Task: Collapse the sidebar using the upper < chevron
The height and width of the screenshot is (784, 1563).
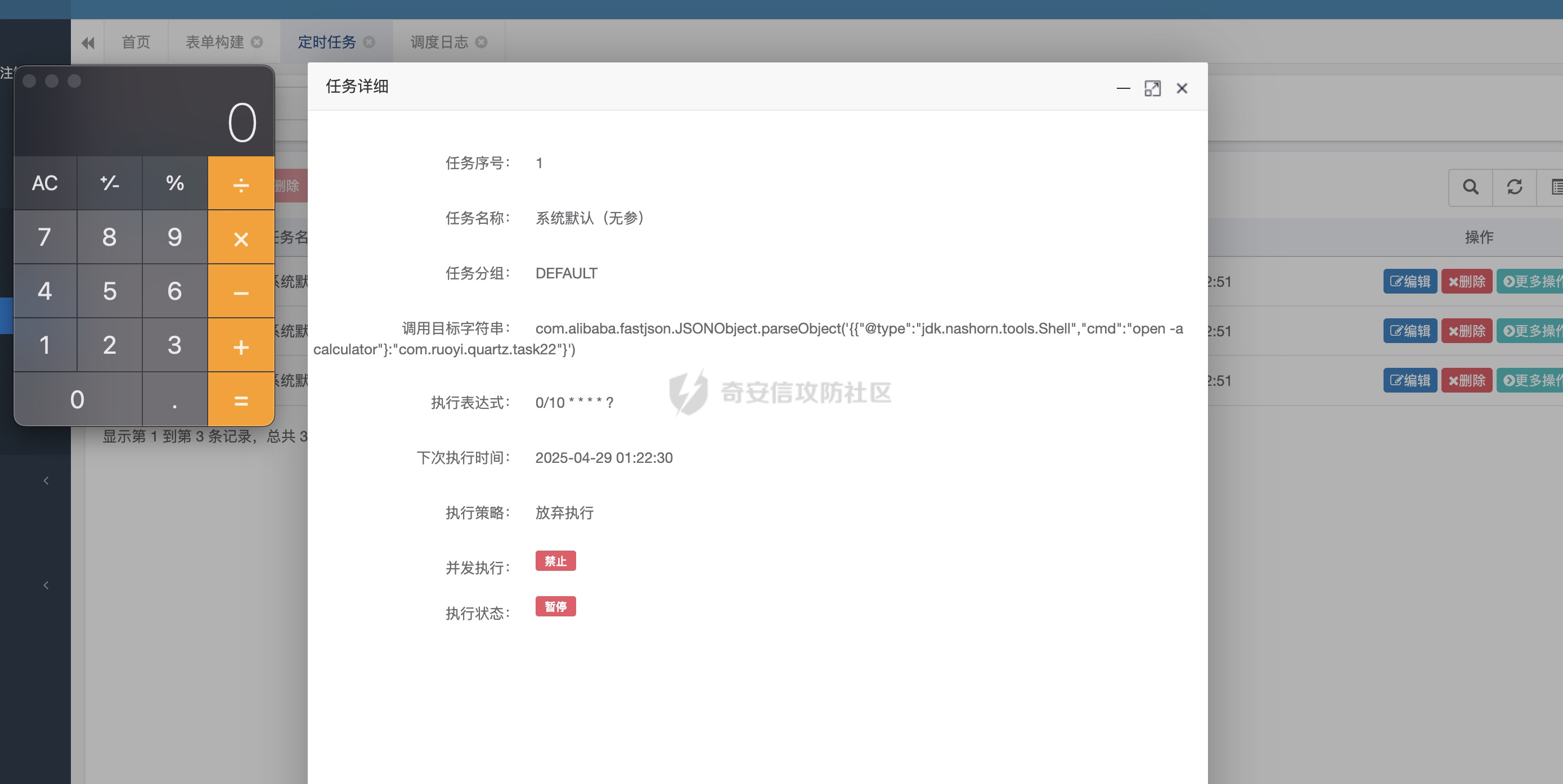Action: coord(46,480)
